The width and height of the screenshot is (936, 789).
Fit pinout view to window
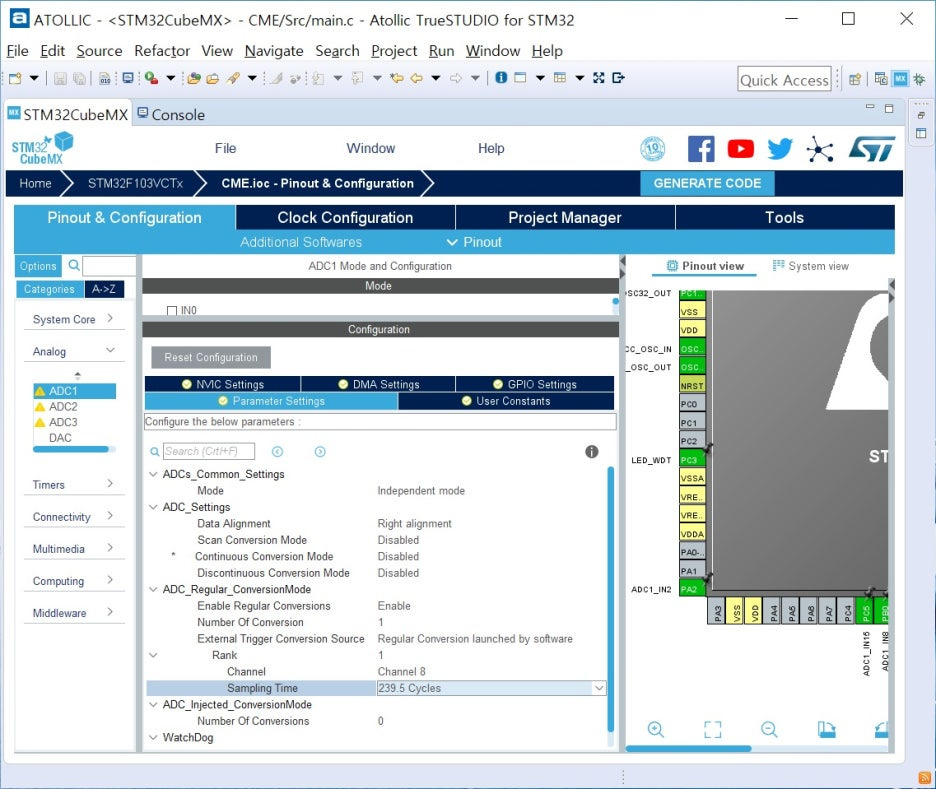coord(713,729)
